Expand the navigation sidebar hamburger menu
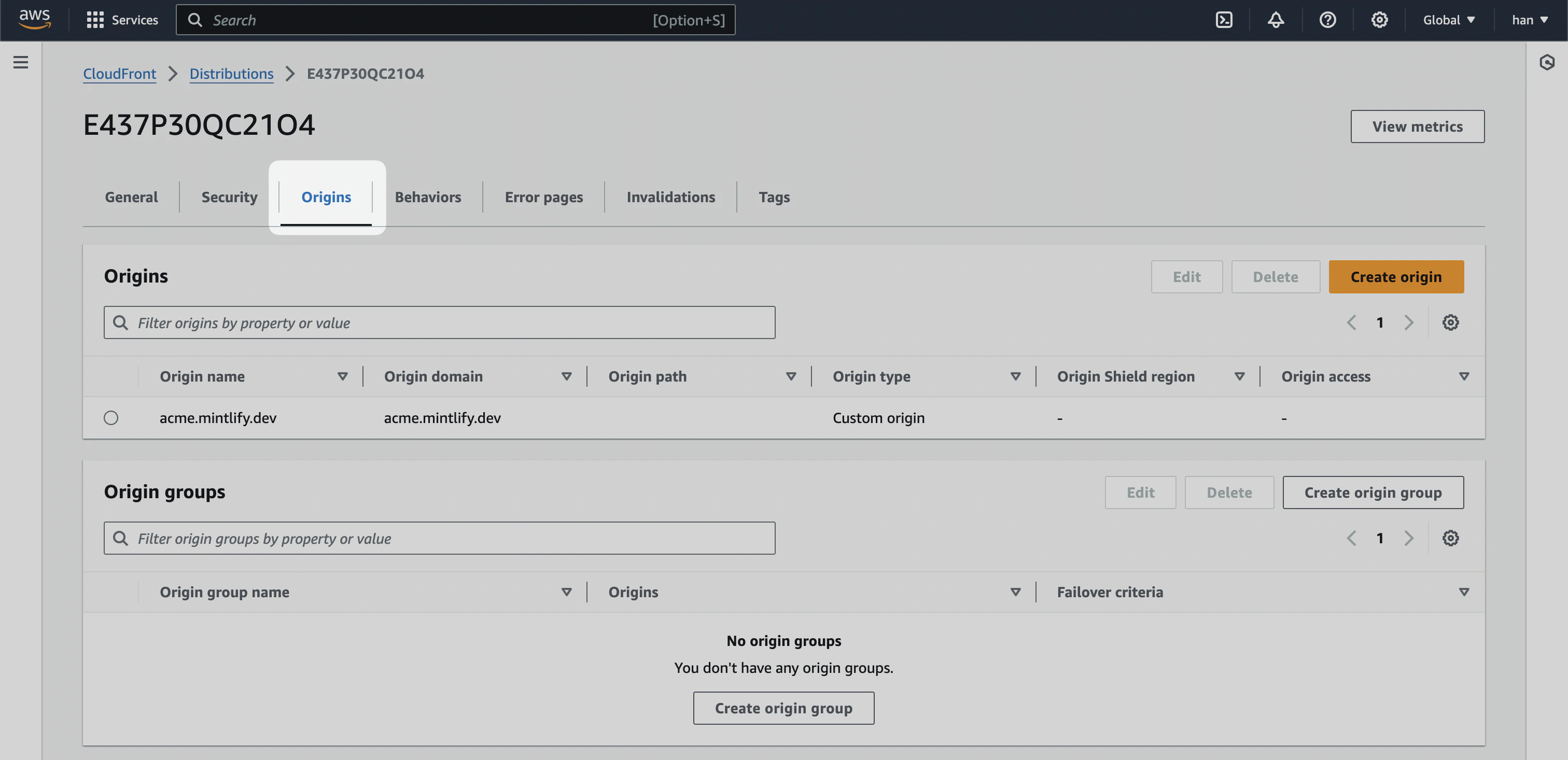Image resolution: width=1568 pixels, height=760 pixels. click(x=21, y=62)
